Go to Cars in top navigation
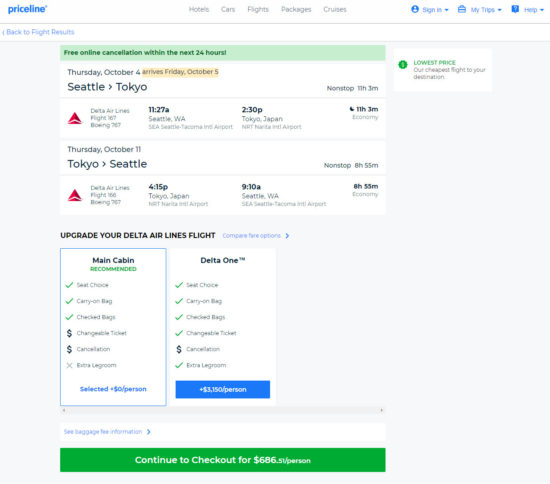 click(x=228, y=9)
